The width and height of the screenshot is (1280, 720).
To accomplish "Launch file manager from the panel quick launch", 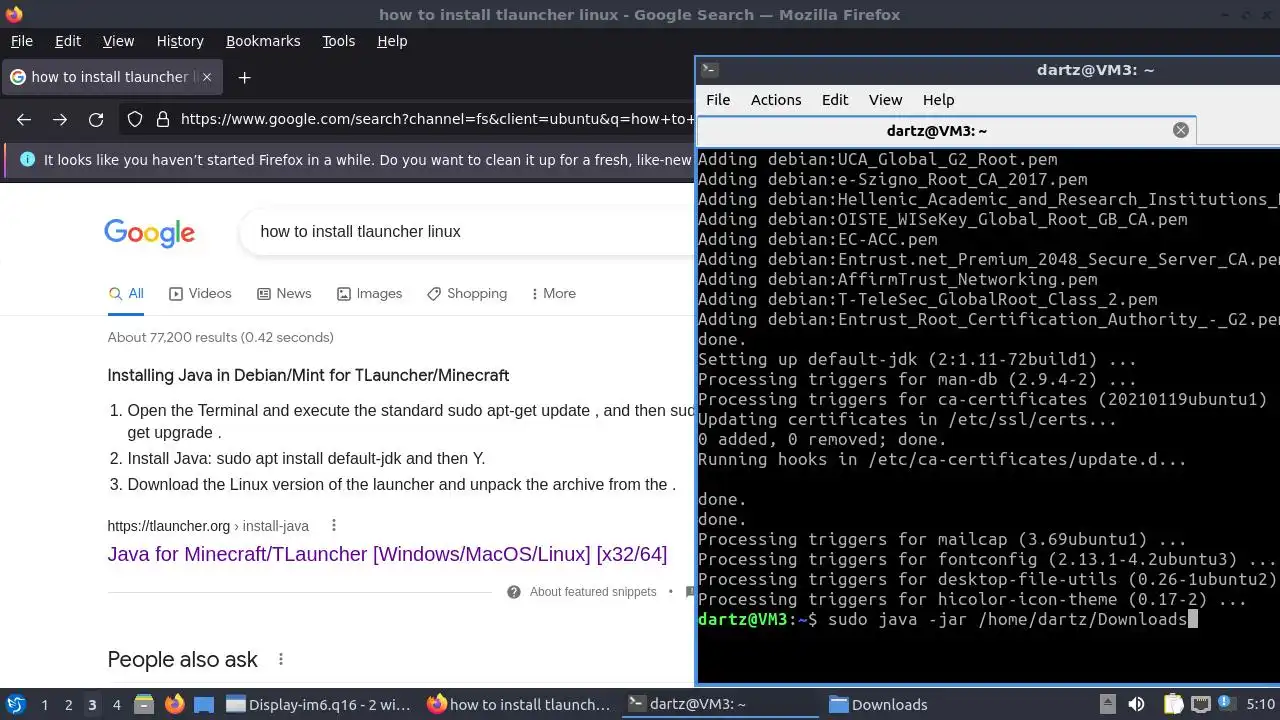I will click(144, 704).
